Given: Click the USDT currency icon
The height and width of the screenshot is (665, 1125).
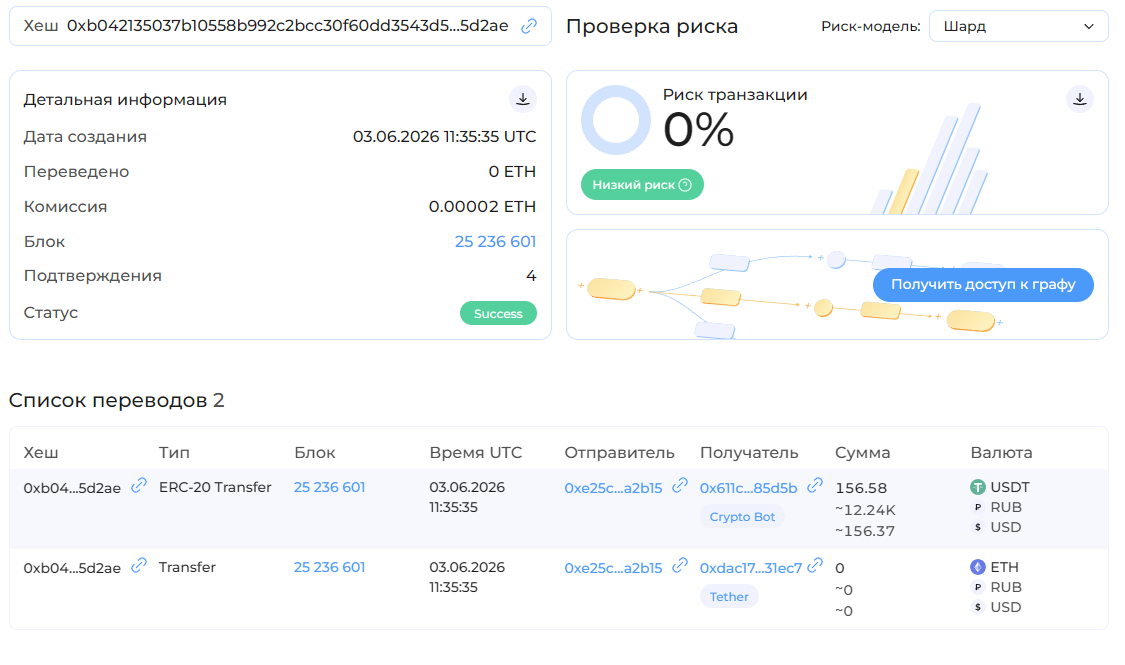Looking at the screenshot, I should pos(978,487).
